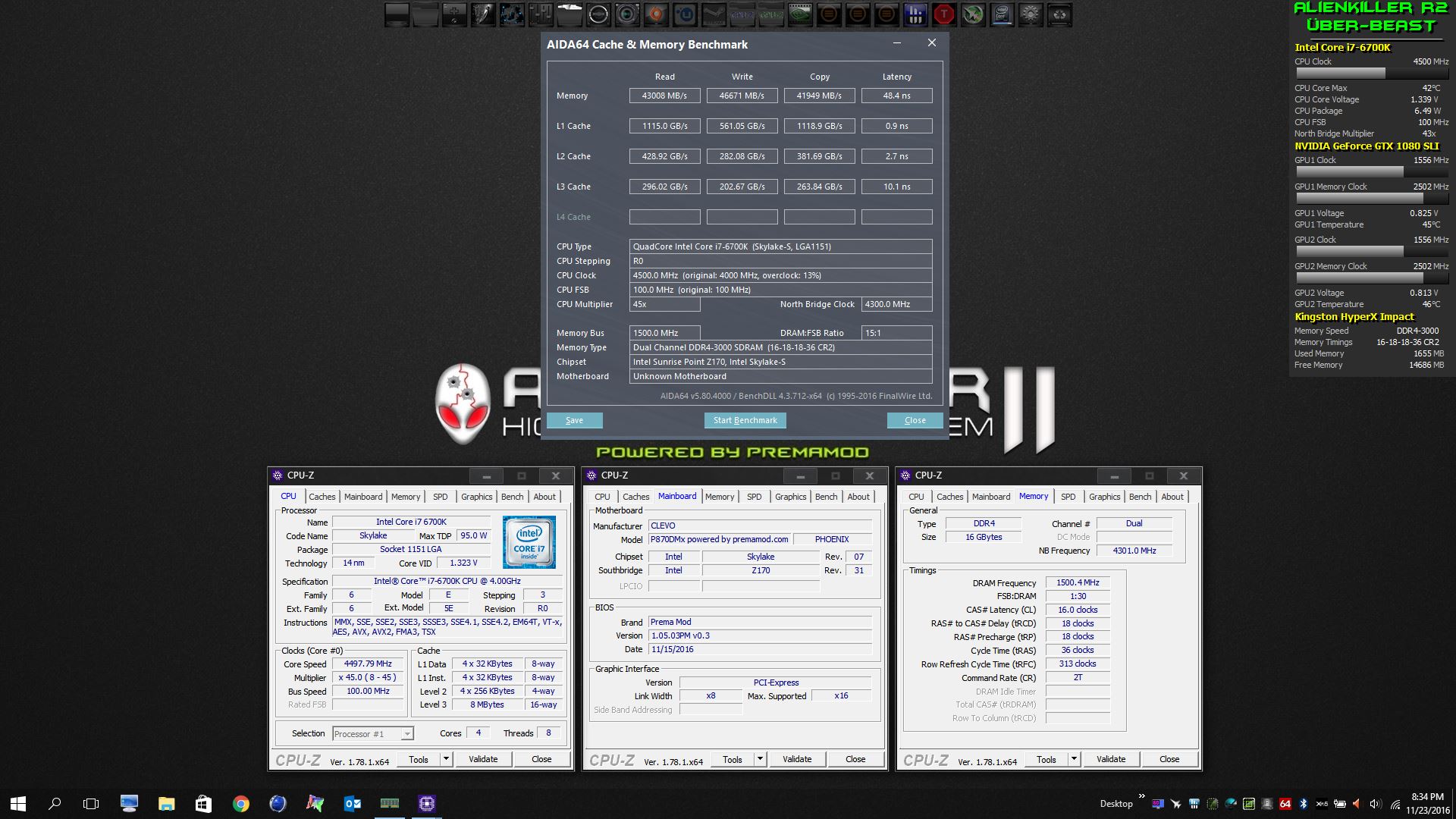Click Memory Write 46671 MB/s field

click(x=742, y=96)
